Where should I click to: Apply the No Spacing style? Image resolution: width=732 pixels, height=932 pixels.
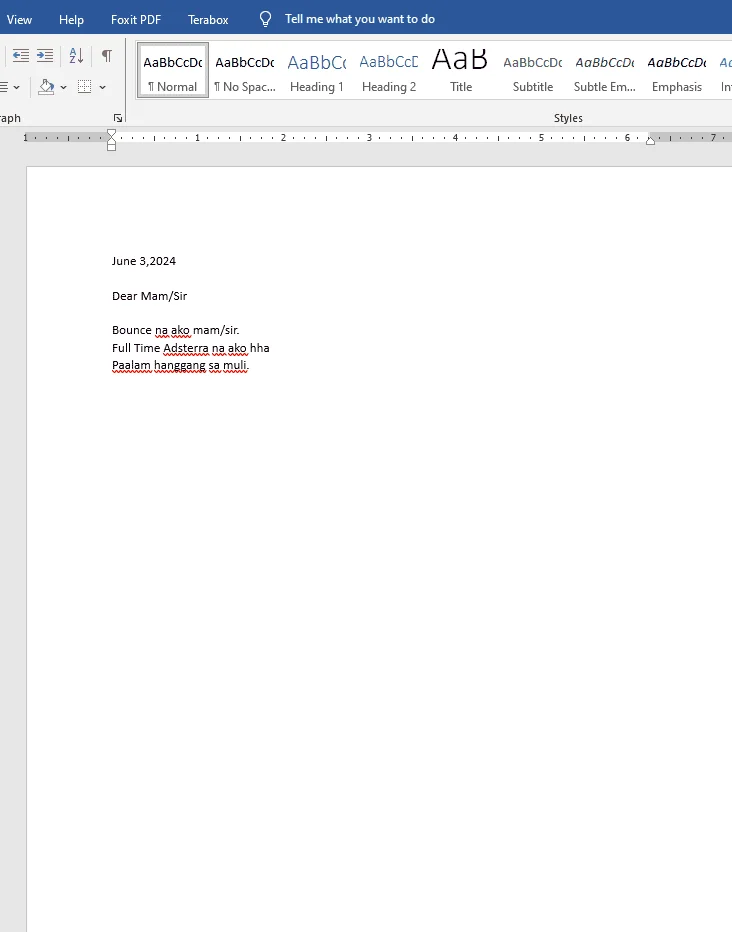(x=245, y=70)
